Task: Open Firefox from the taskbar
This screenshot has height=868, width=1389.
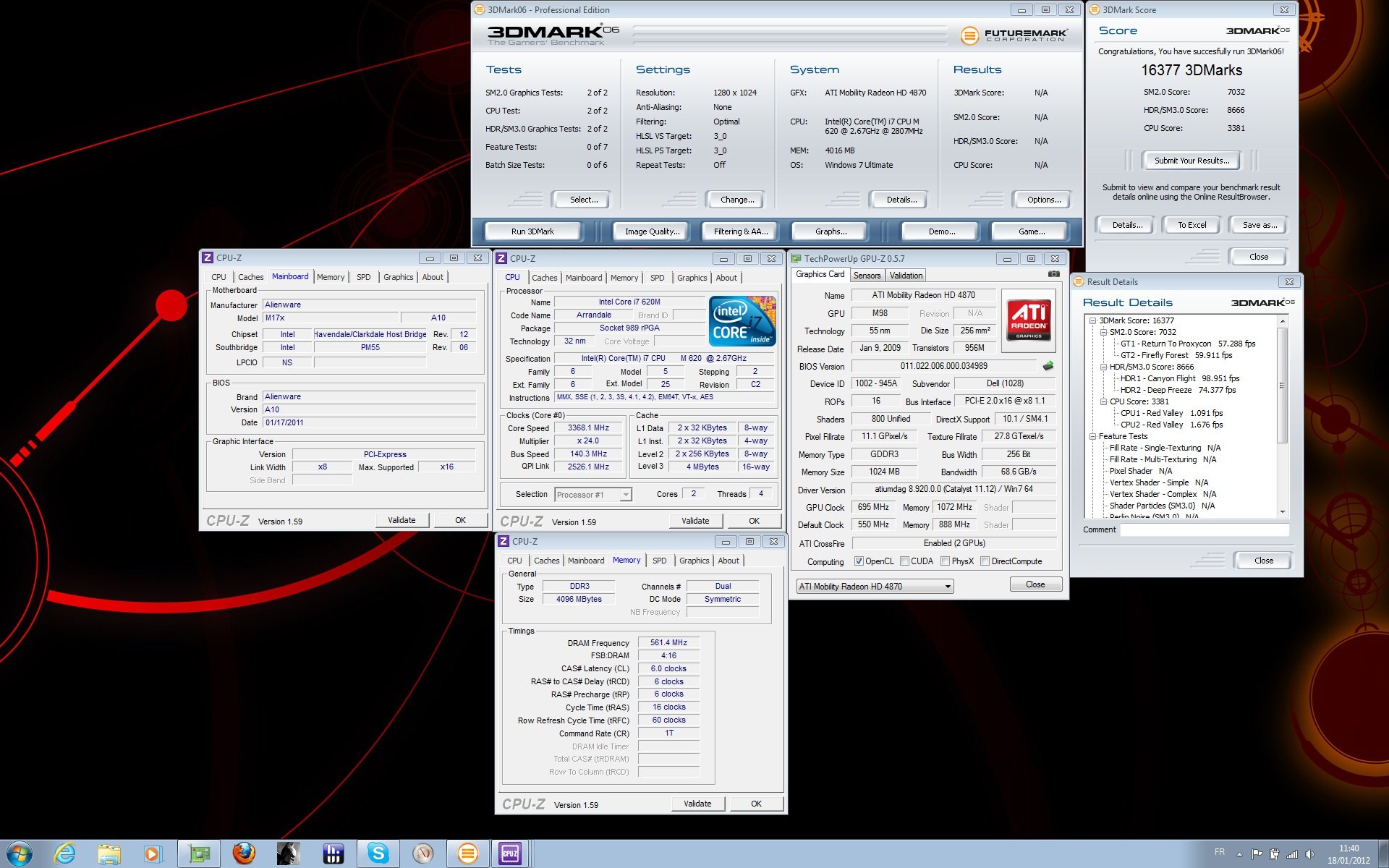Action: pyautogui.click(x=244, y=854)
